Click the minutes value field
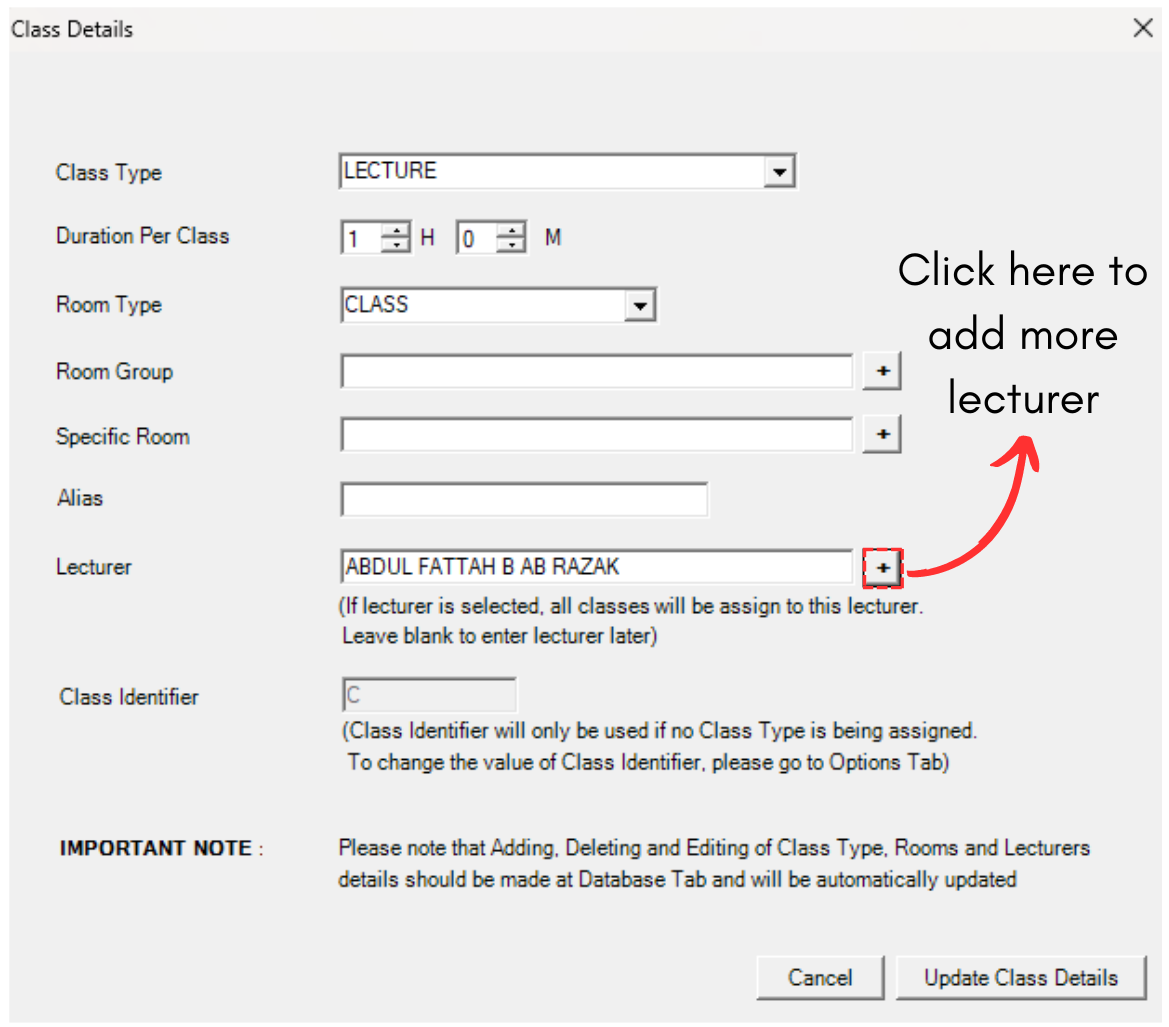This screenshot has width=1169, height=1027. [476, 239]
